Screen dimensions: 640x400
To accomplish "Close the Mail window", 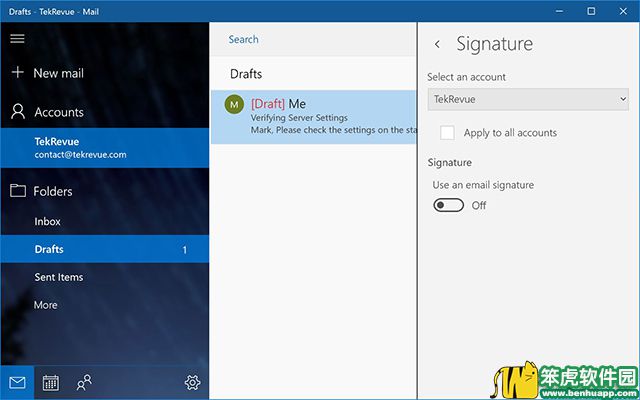I will click(623, 11).
